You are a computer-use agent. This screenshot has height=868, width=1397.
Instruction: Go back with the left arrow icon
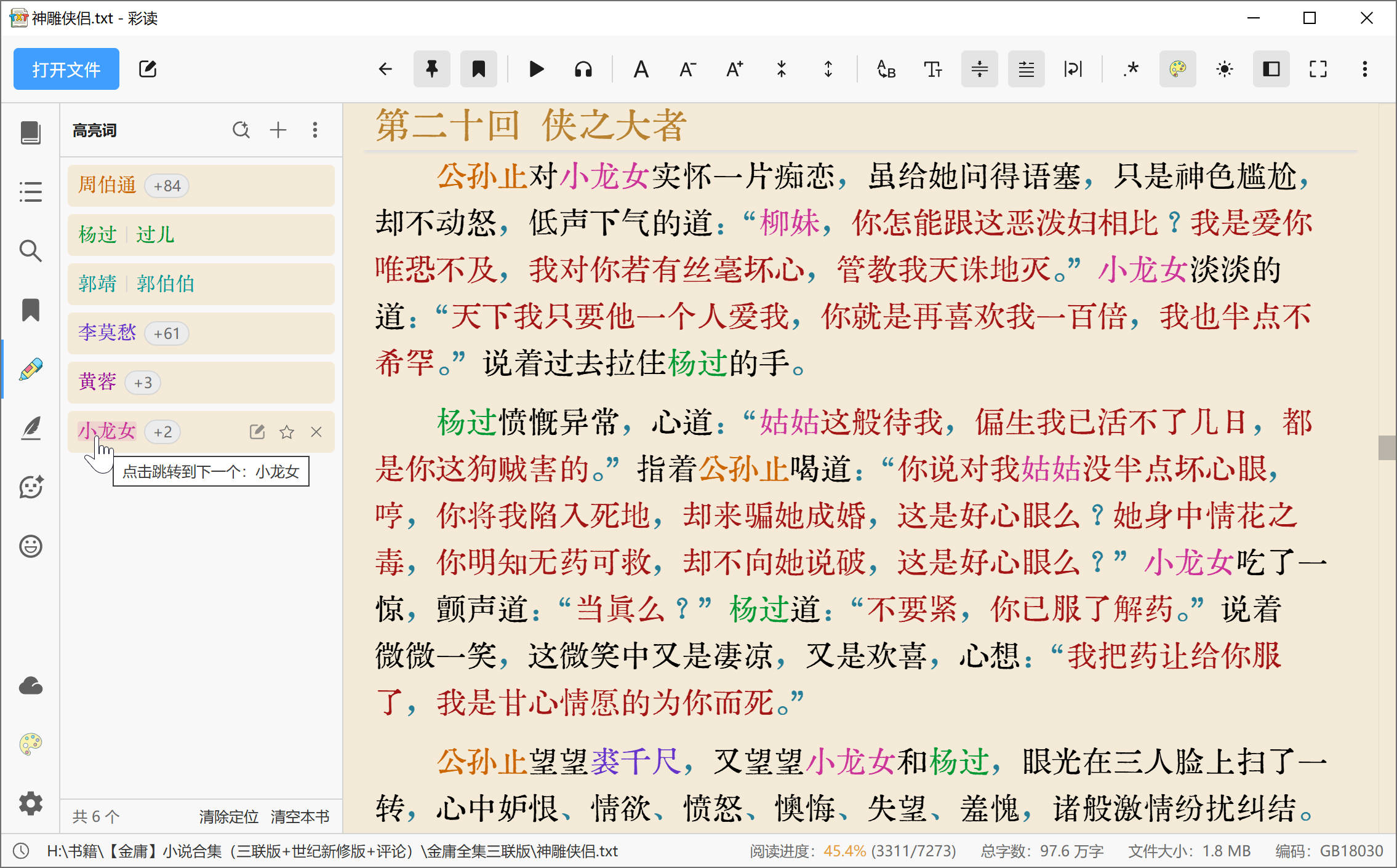385,69
